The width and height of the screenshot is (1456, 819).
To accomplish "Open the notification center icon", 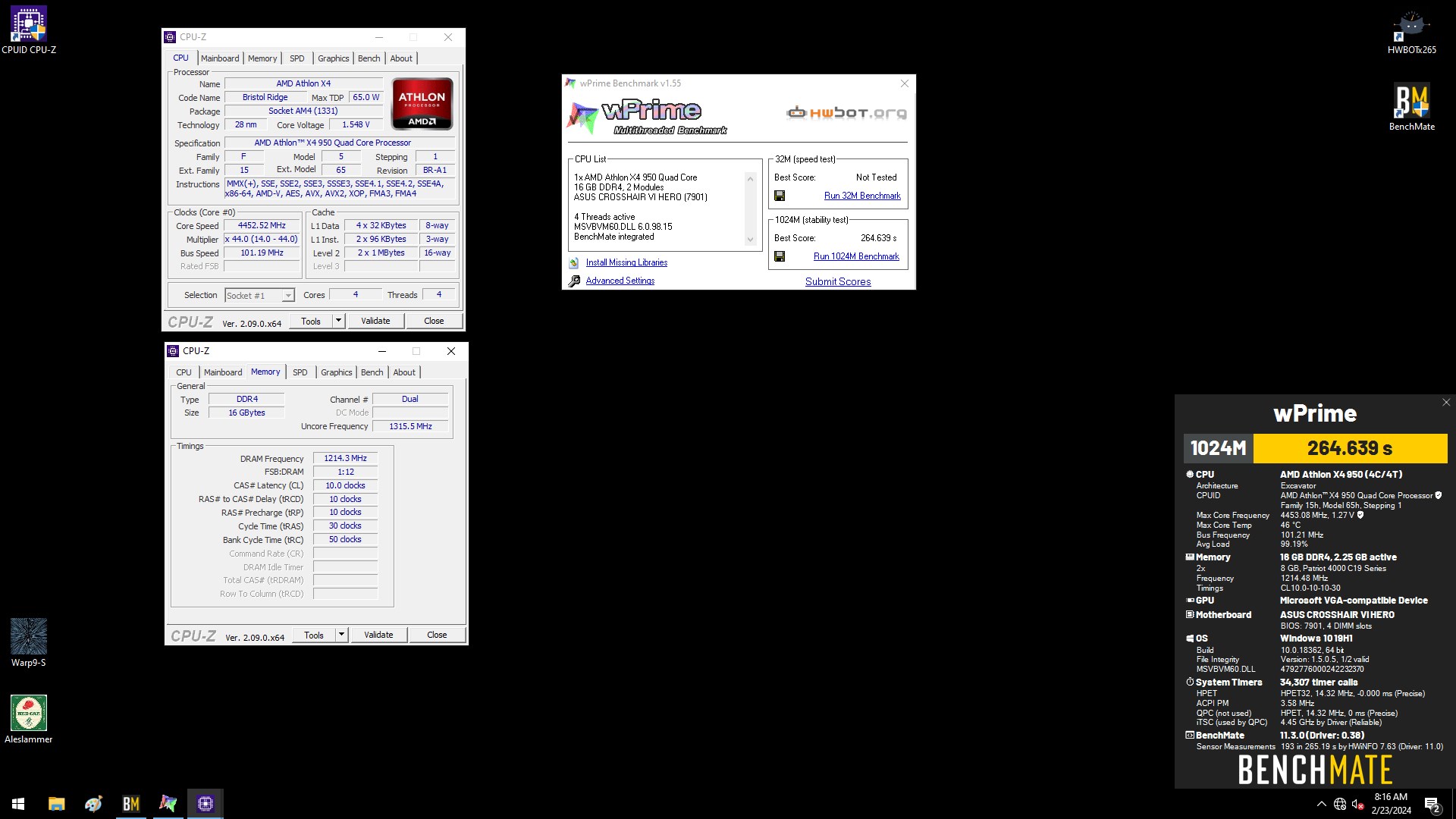I will pyautogui.click(x=1432, y=804).
